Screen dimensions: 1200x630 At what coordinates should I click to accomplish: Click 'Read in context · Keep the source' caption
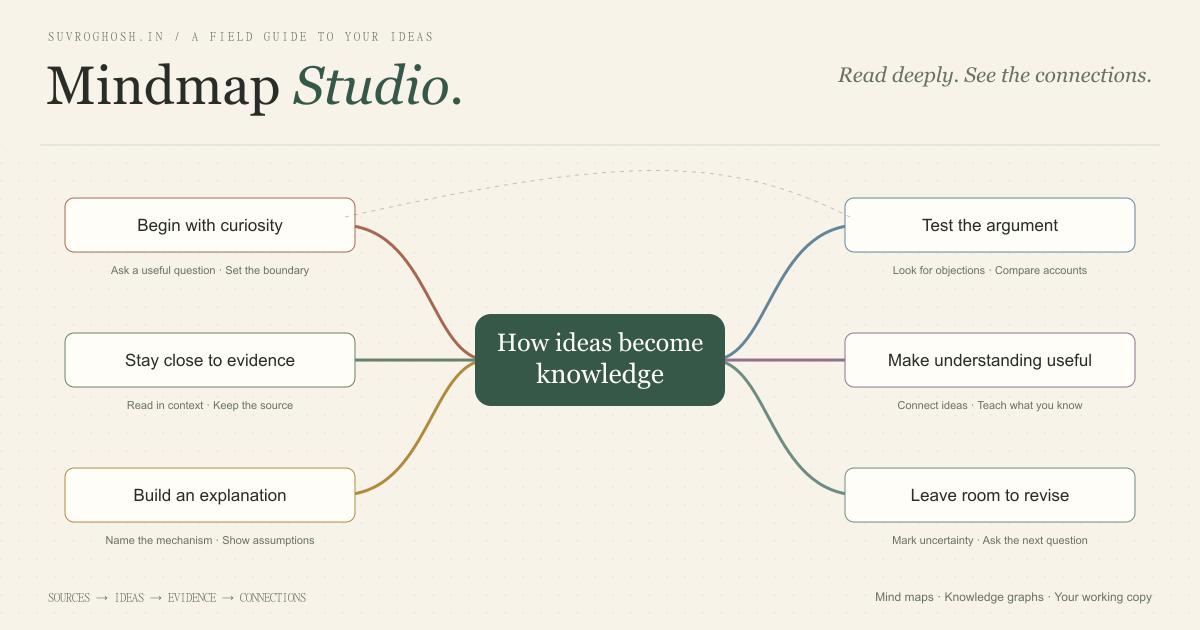pos(210,405)
